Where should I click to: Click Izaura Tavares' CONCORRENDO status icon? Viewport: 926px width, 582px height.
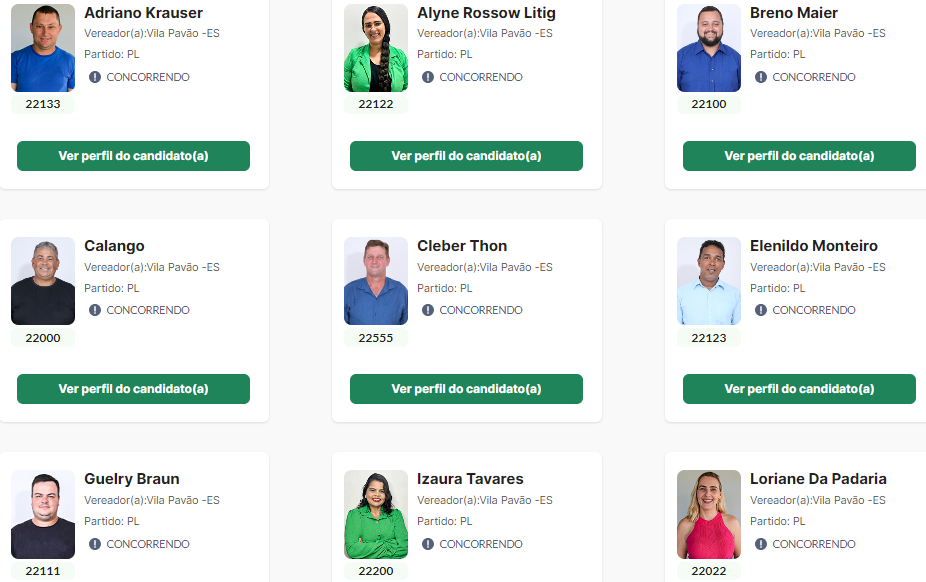click(x=428, y=544)
